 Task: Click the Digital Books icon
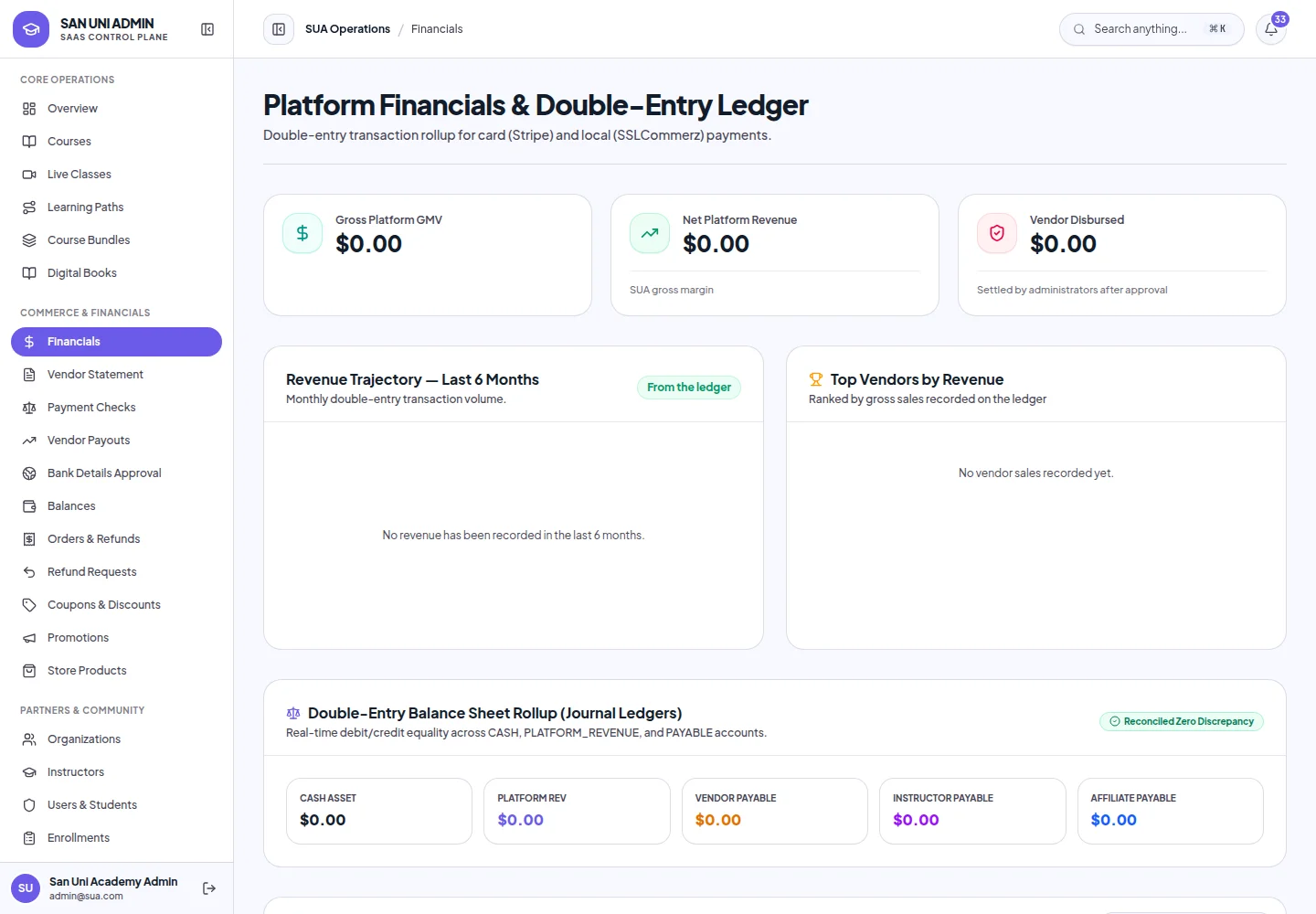(29, 273)
